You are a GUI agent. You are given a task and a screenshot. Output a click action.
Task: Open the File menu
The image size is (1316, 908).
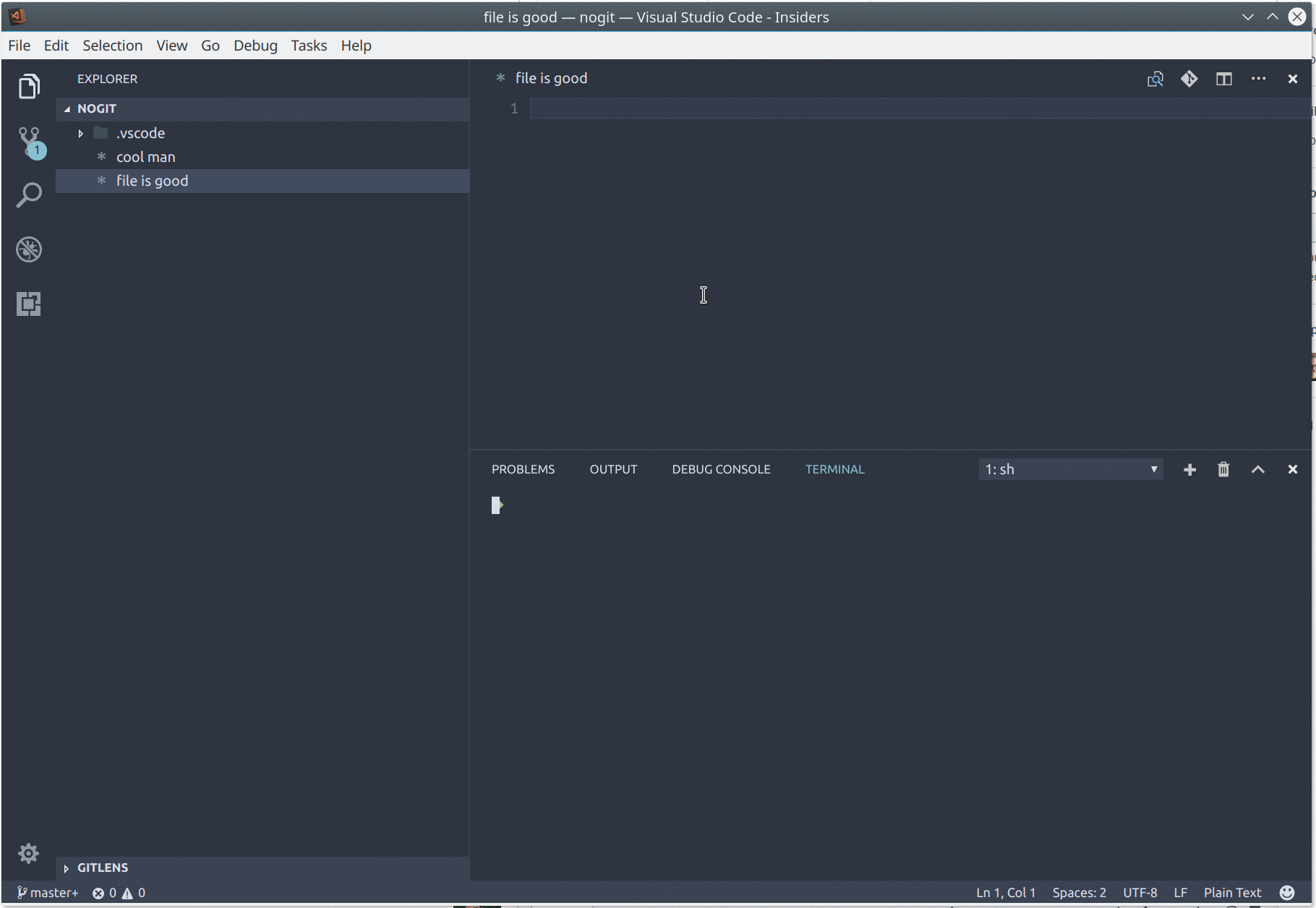(x=20, y=46)
